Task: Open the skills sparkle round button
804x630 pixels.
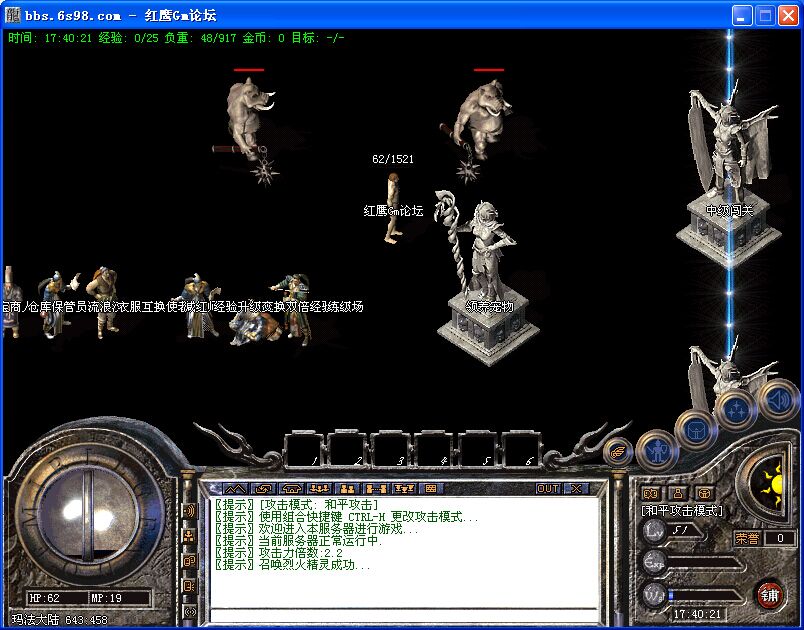Action: point(737,409)
